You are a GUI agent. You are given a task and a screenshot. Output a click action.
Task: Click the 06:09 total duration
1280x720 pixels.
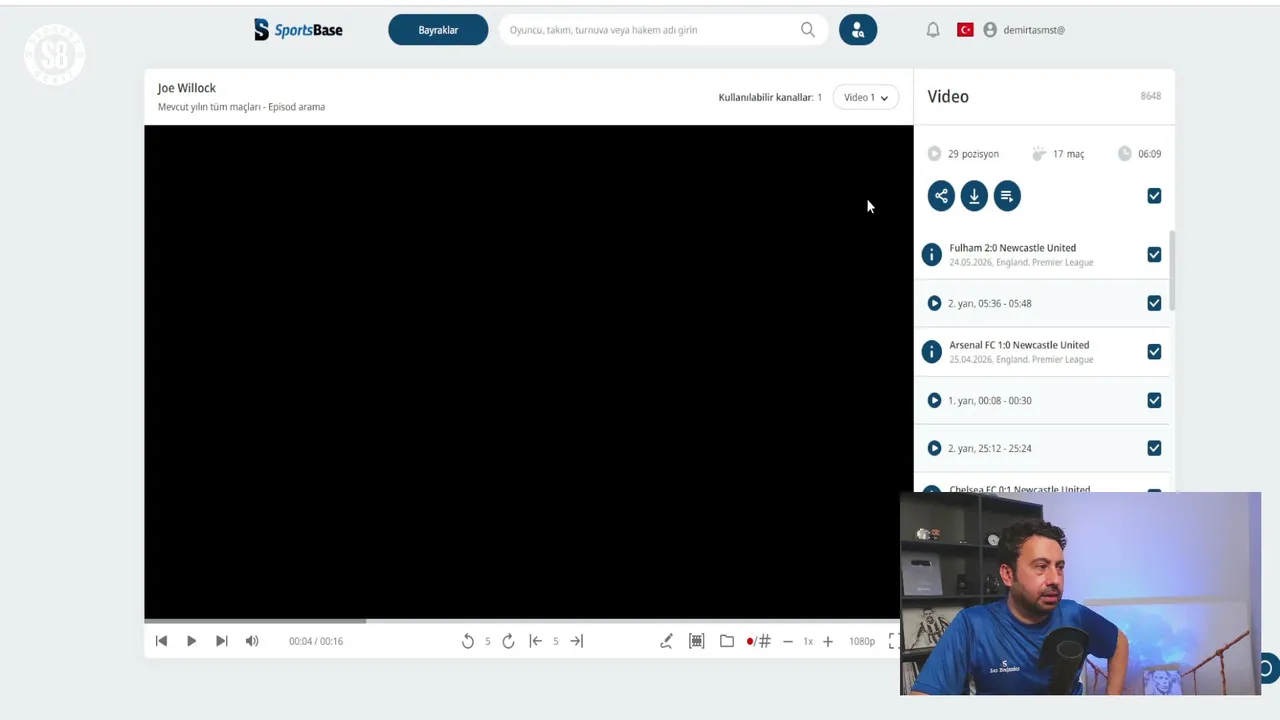coord(1149,154)
